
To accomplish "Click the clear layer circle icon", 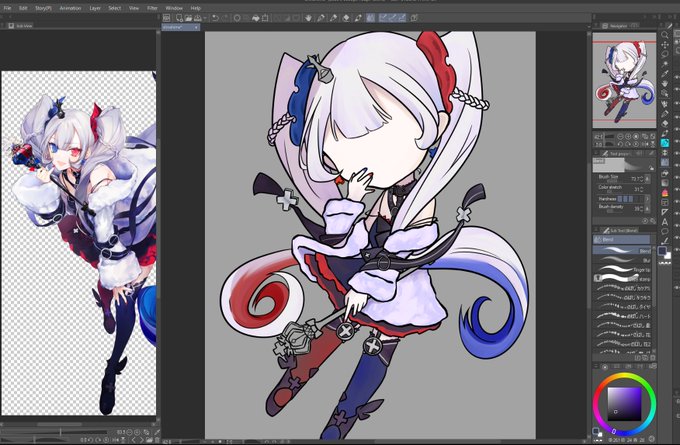I will coord(237,18).
